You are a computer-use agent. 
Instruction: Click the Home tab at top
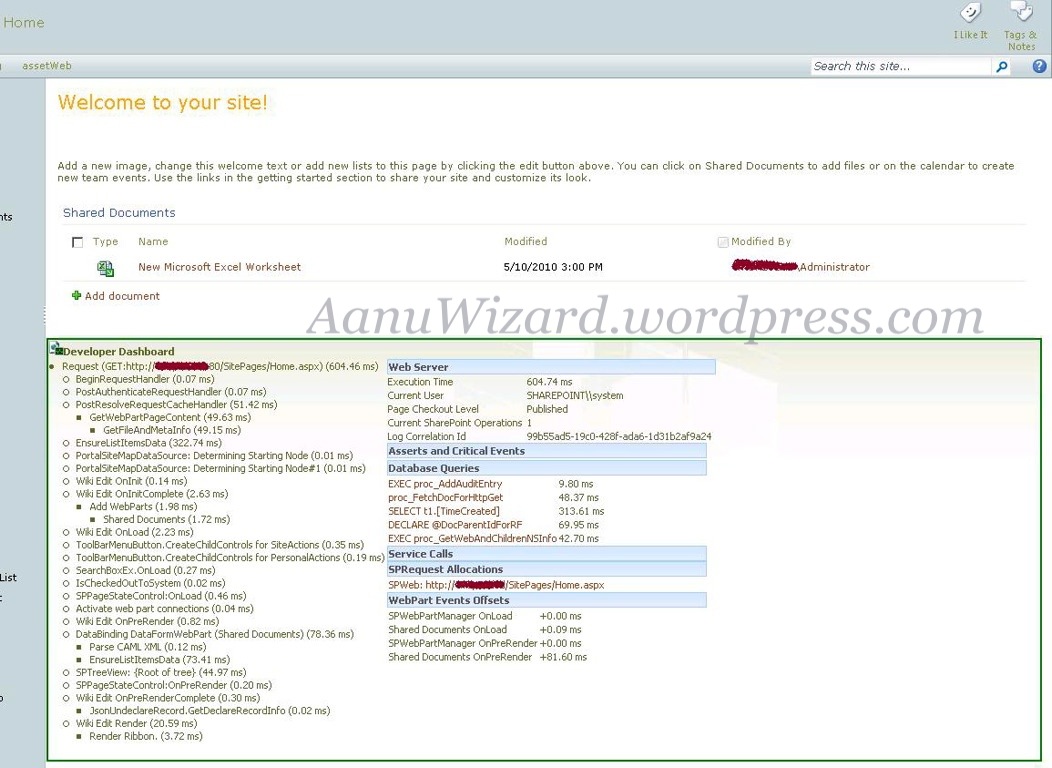23,22
